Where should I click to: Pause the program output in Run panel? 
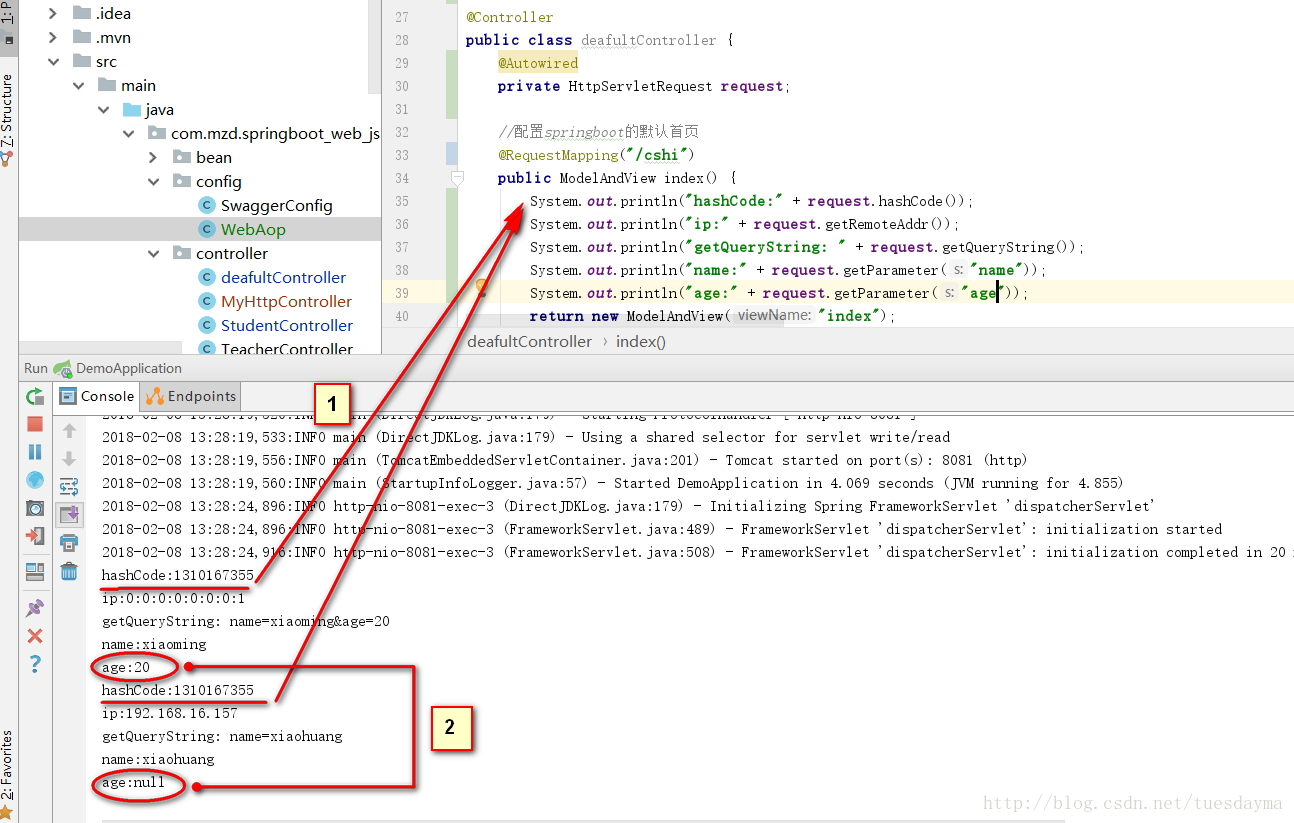35,452
